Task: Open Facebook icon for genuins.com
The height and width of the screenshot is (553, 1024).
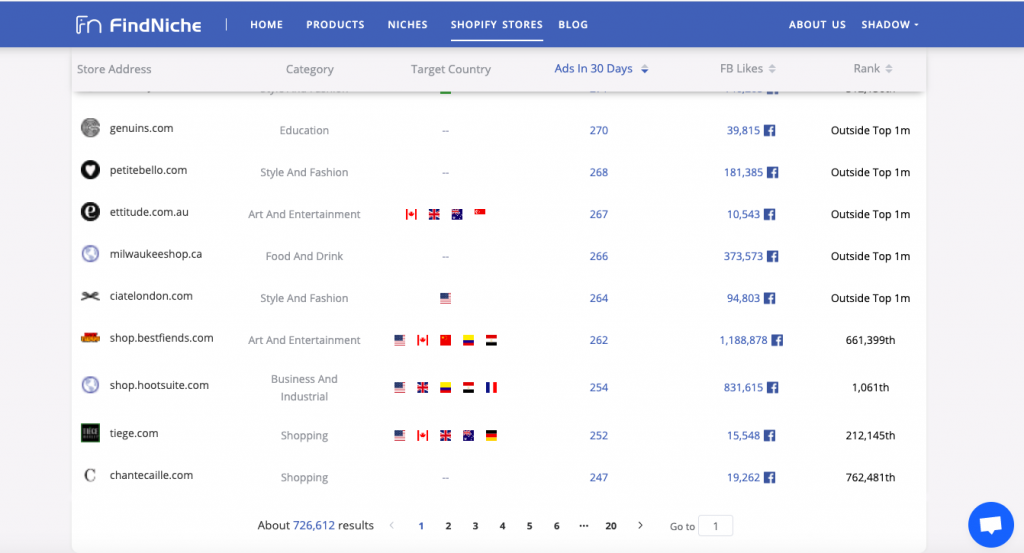Action: tap(770, 131)
